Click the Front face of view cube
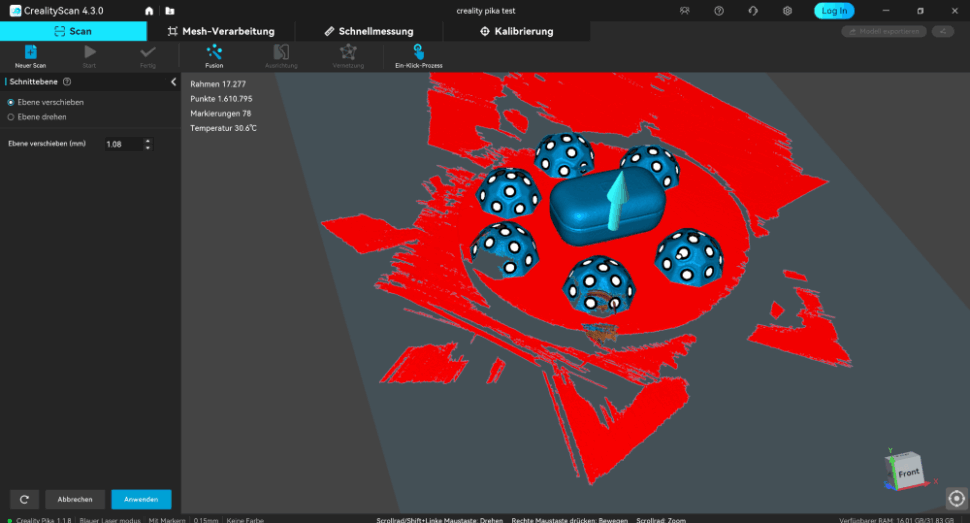Image resolution: width=970 pixels, height=523 pixels. (909, 473)
